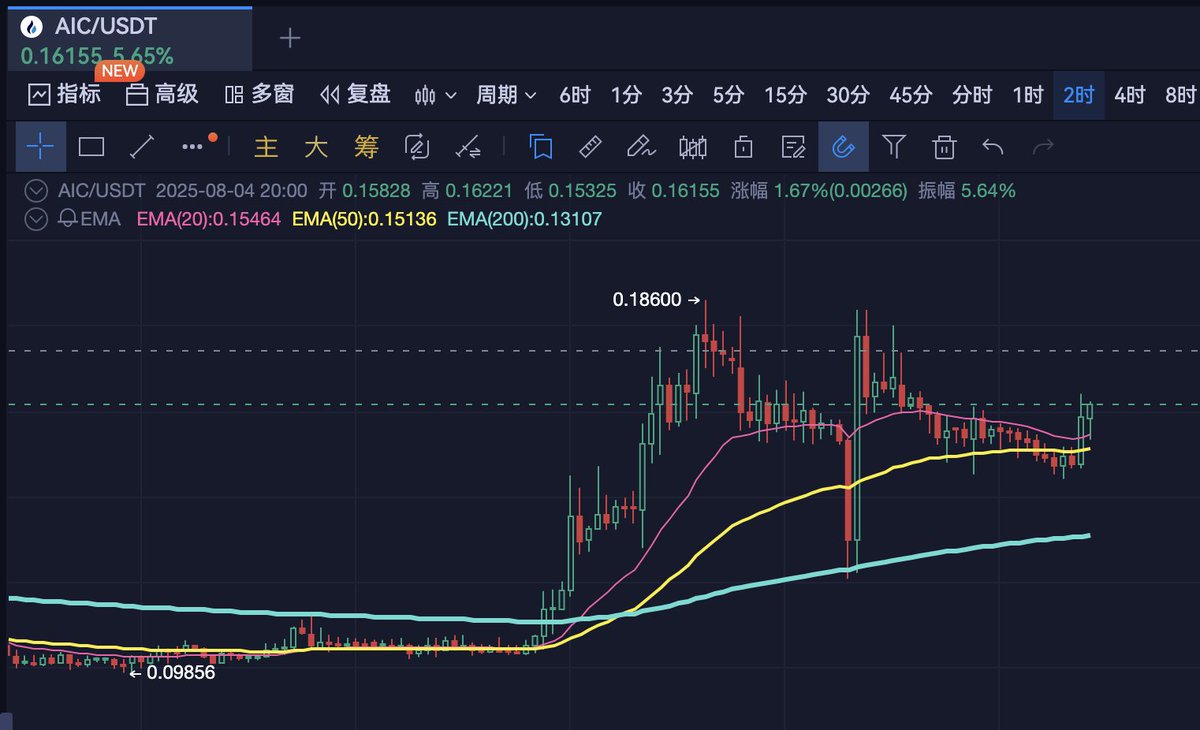Select the trend line drawing tool
The width and height of the screenshot is (1200, 730).
(x=143, y=147)
